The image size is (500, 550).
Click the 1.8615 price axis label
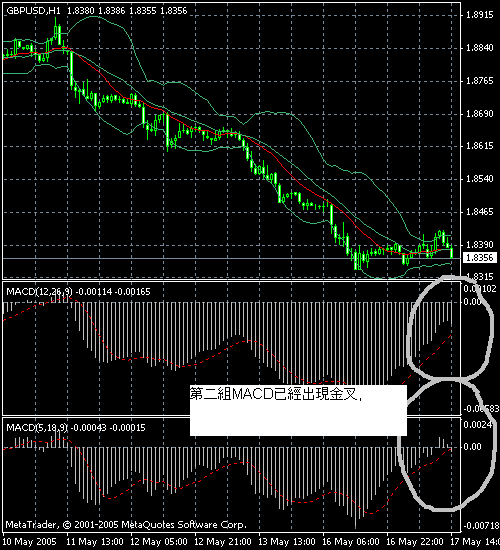(479, 146)
